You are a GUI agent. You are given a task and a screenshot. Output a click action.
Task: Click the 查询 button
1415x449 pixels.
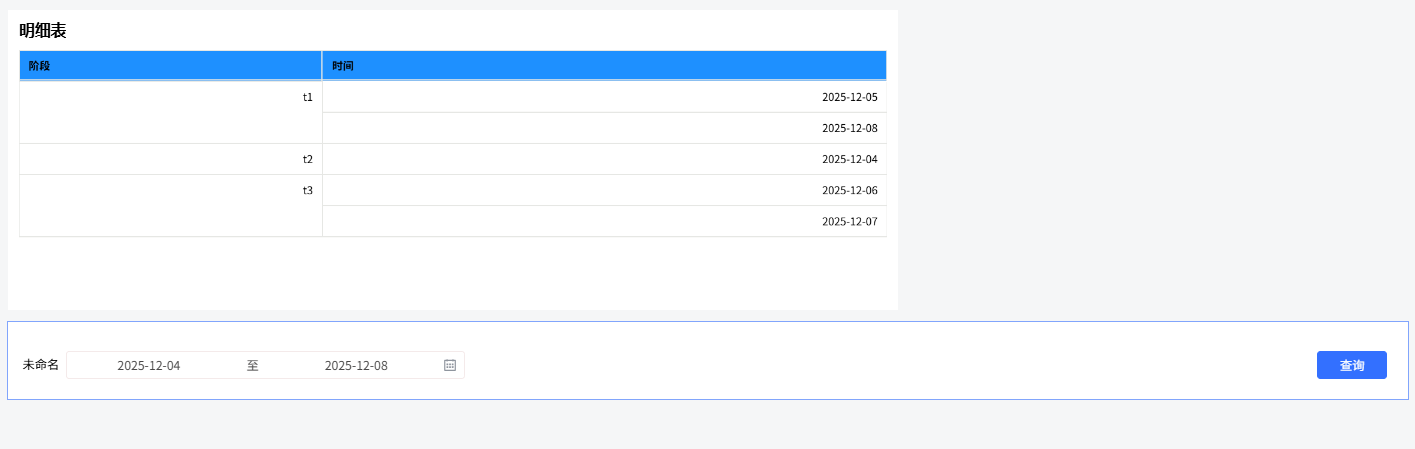point(1351,365)
